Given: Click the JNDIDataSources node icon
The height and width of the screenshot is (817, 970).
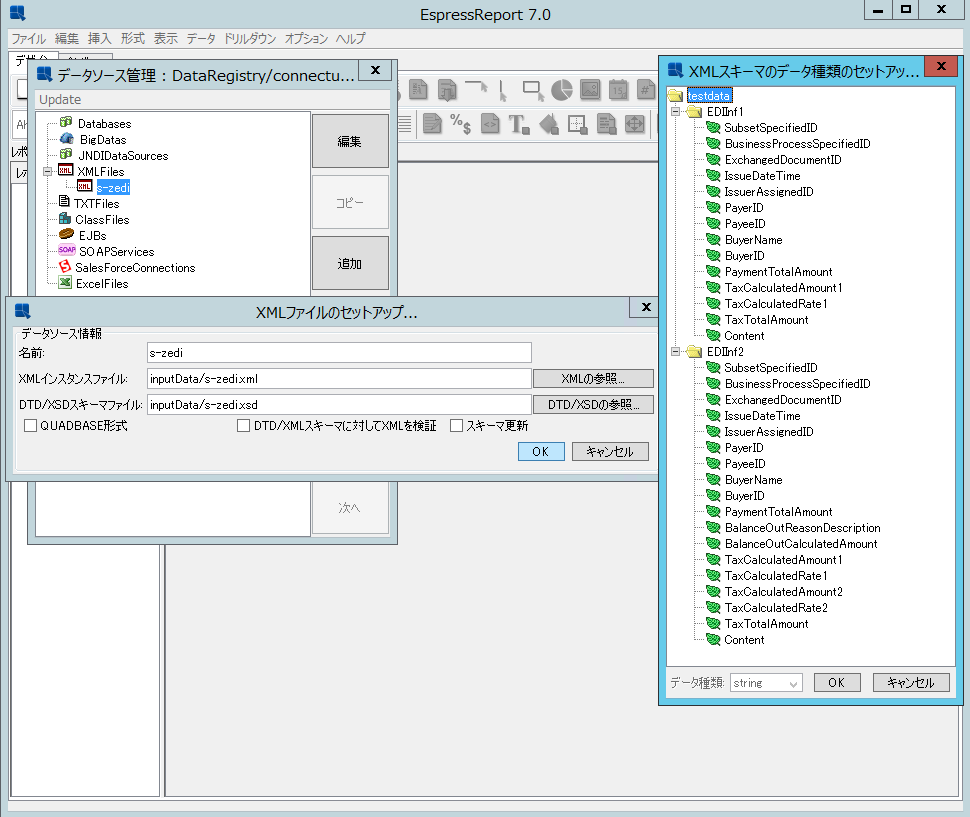Looking at the screenshot, I should click(x=66, y=155).
